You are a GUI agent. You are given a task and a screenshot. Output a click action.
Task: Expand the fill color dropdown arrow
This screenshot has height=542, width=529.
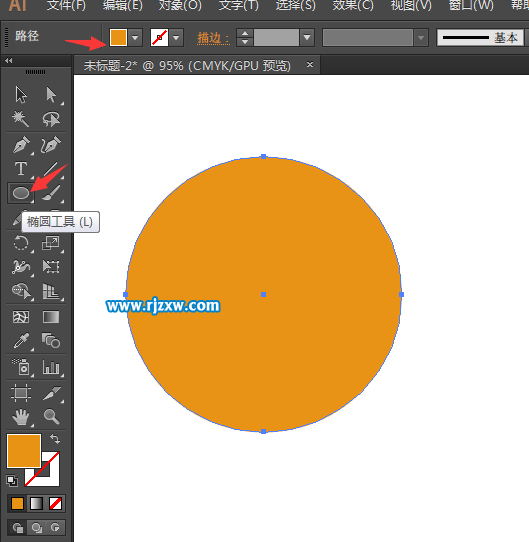coord(135,37)
